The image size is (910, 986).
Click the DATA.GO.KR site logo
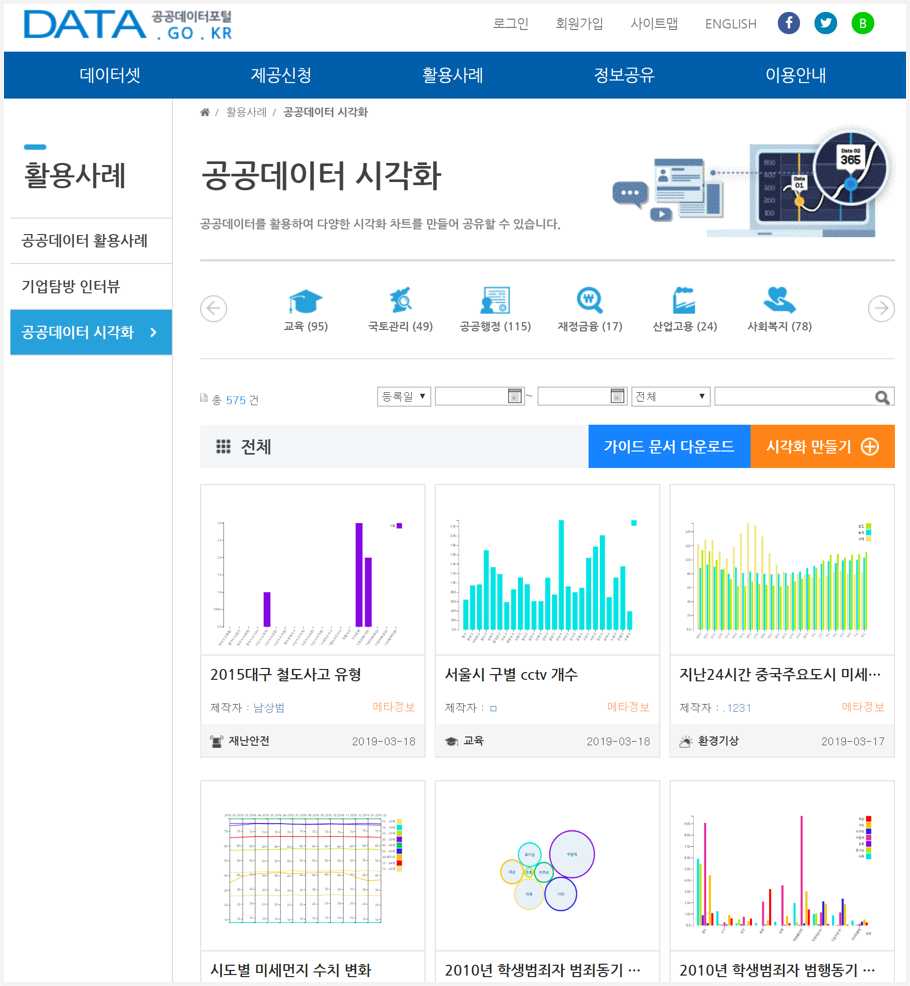(128, 25)
